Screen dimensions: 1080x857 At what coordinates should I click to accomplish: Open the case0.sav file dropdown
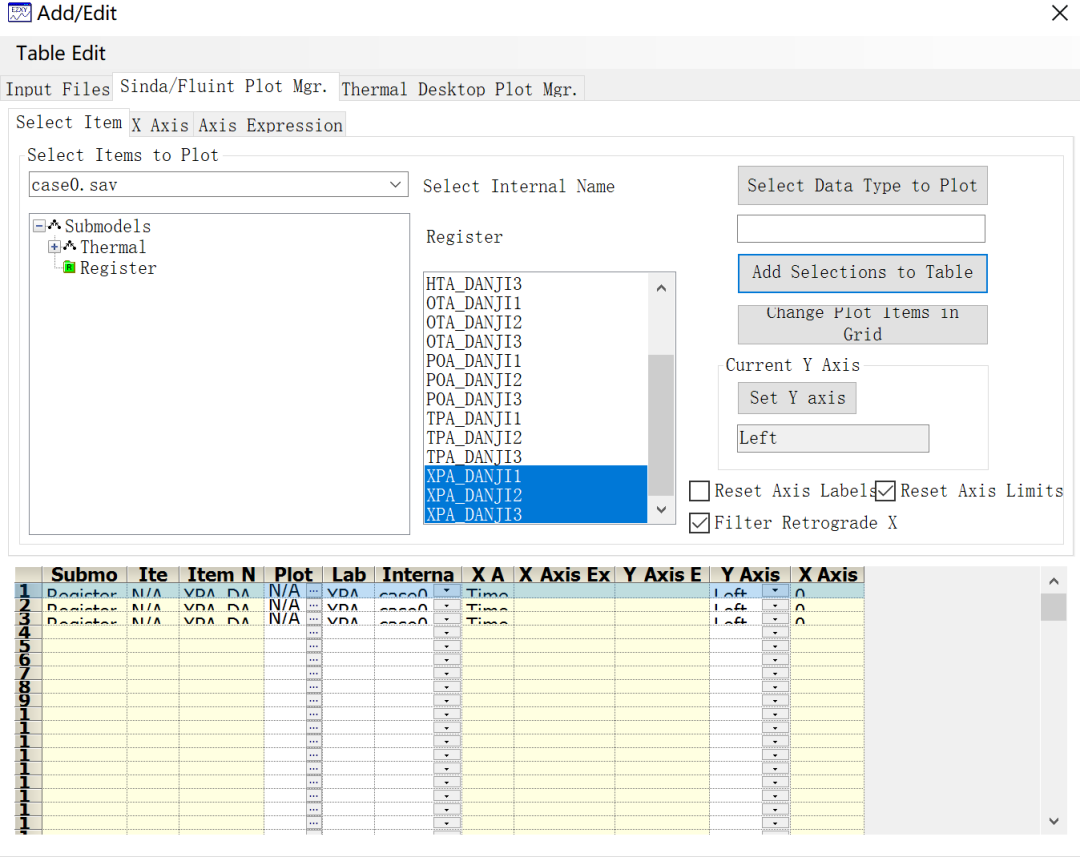(396, 185)
